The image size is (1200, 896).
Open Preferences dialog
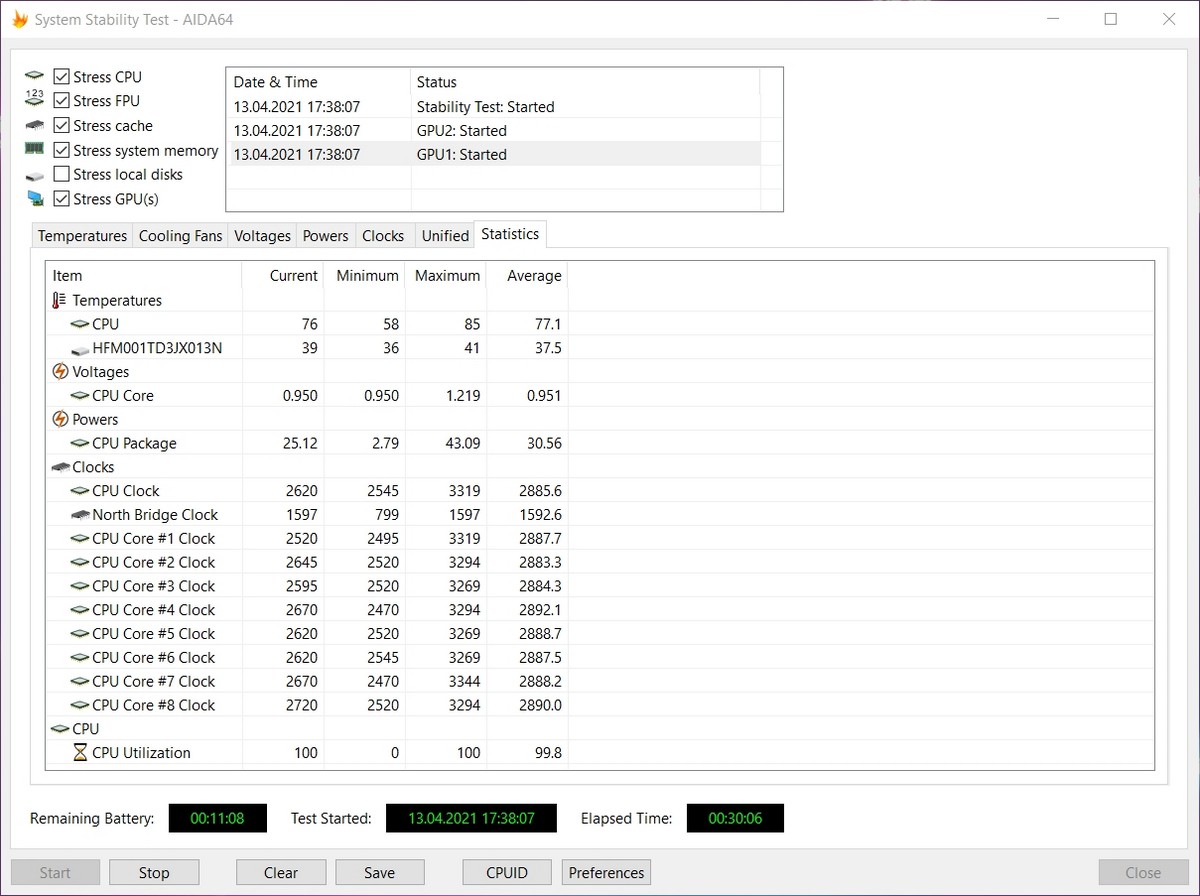[x=606, y=873]
